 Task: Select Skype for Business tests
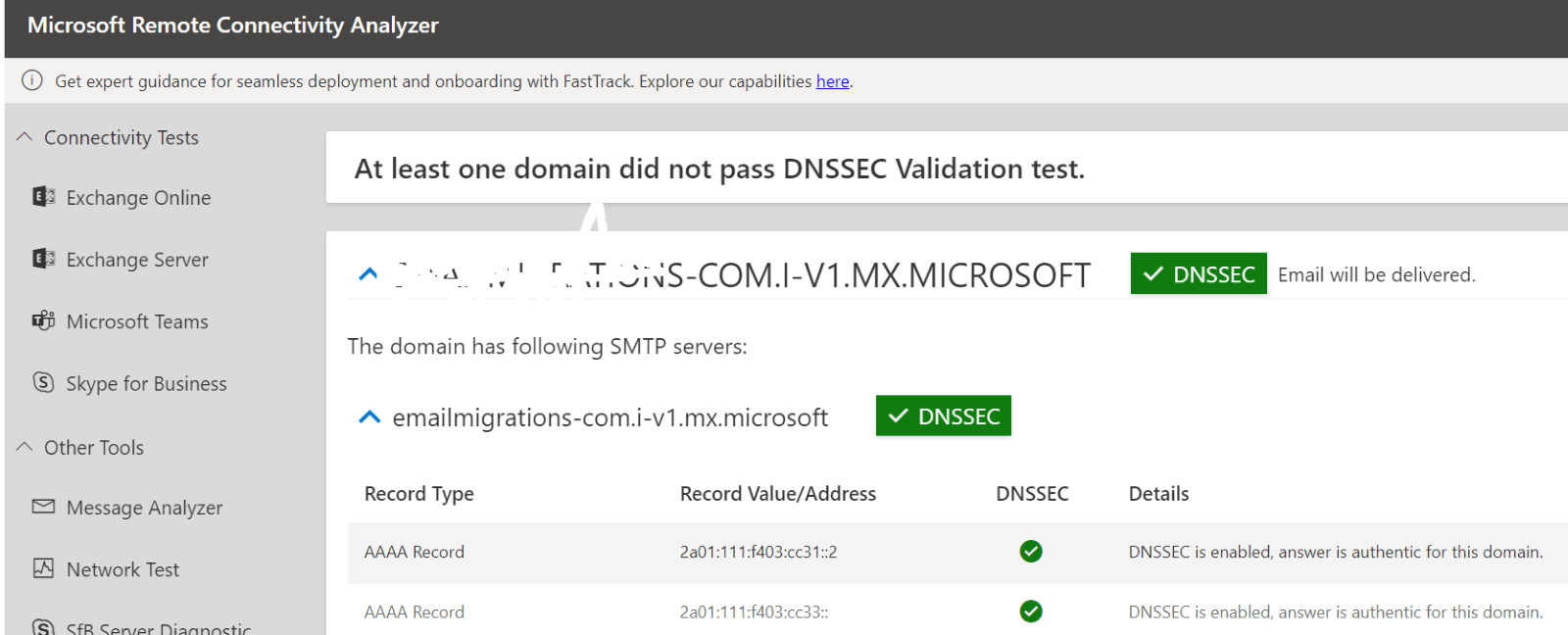coord(146,383)
